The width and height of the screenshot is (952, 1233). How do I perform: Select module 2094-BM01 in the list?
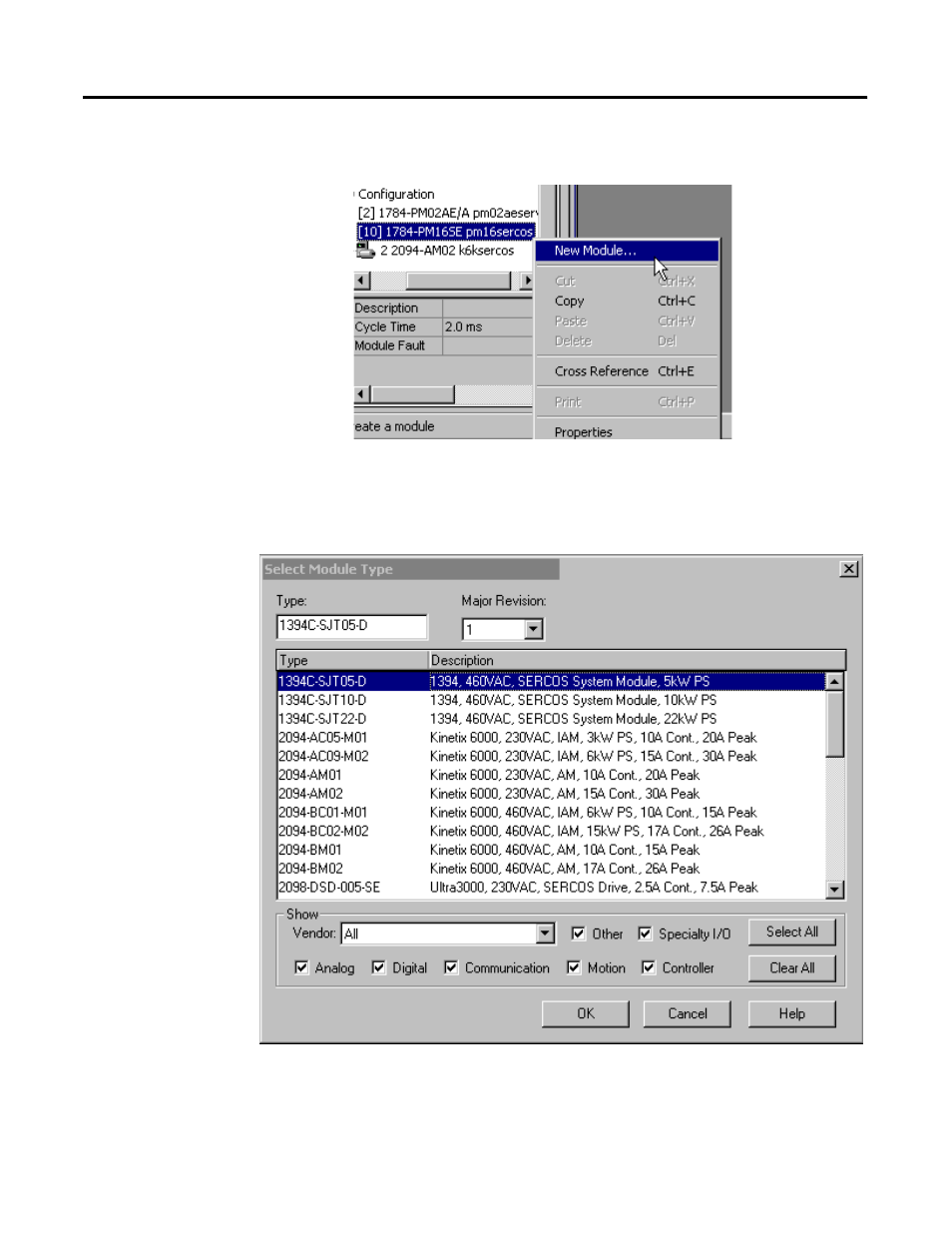(551, 851)
